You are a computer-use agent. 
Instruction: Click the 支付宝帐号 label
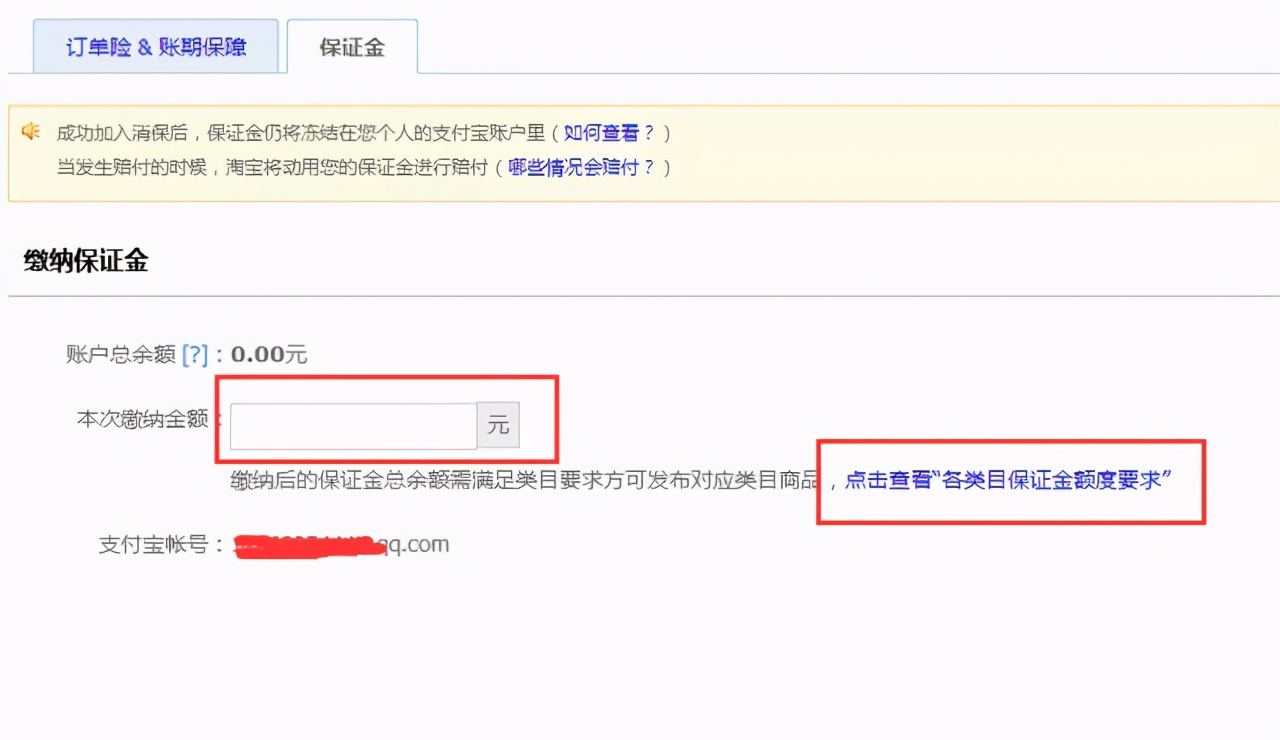pyautogui.click(x=153, y=545)
